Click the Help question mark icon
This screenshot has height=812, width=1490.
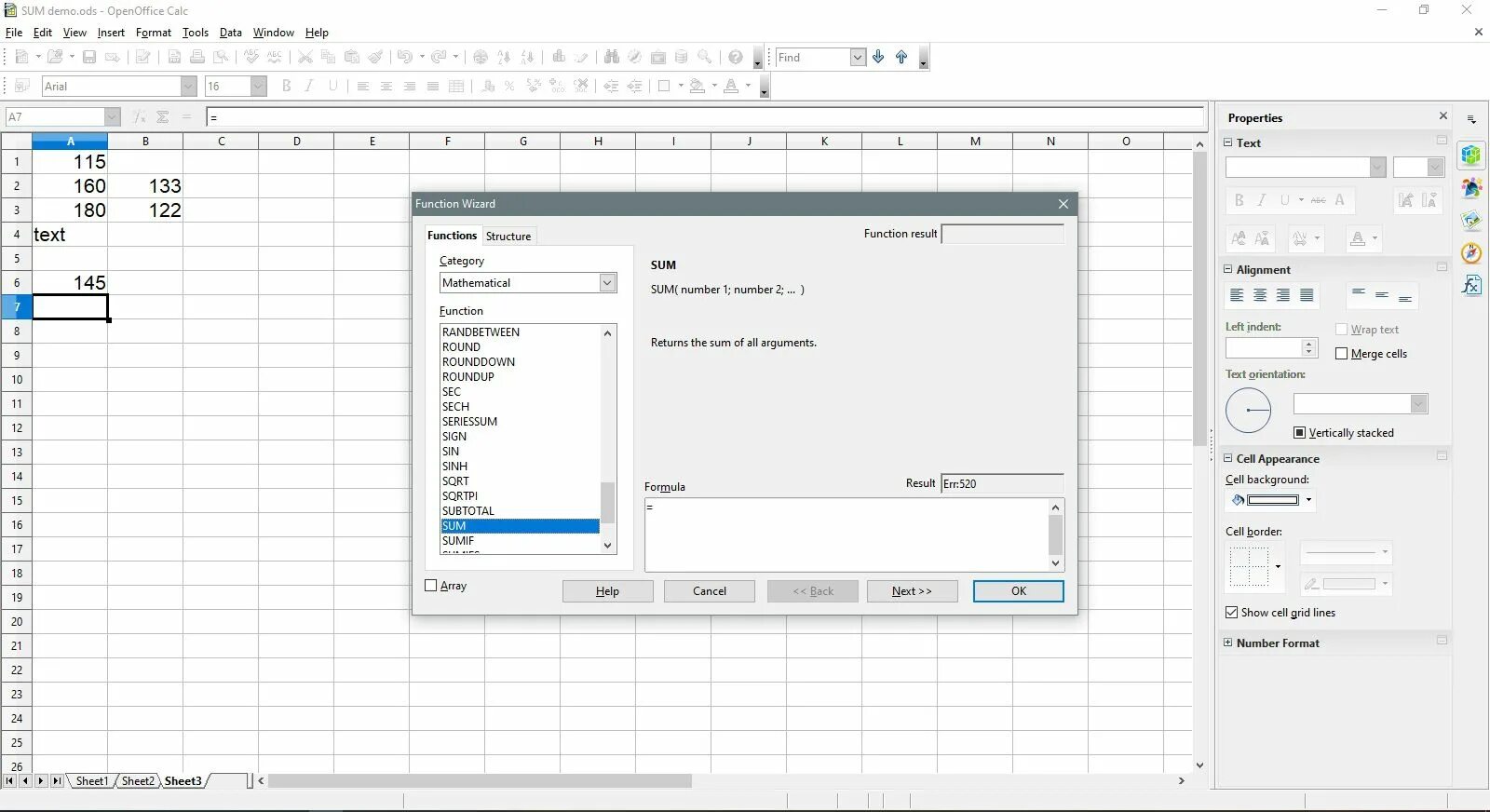[x=736, y=58]
